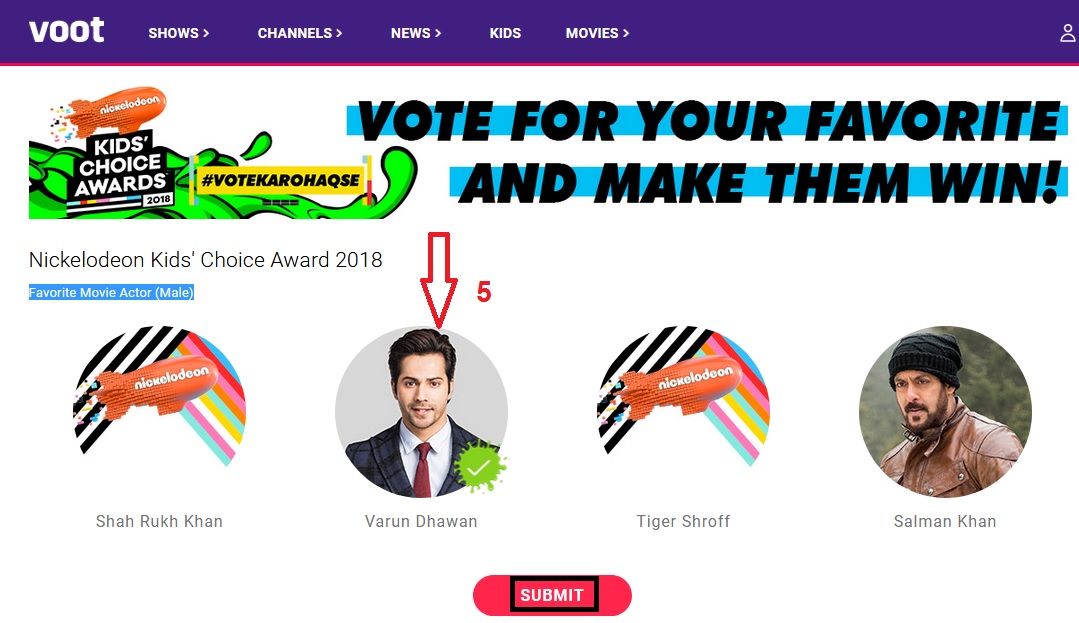Open the MOVIES menu
Image resolution: width=1079 pixels, height=623 pixels.
click(597, 33)
